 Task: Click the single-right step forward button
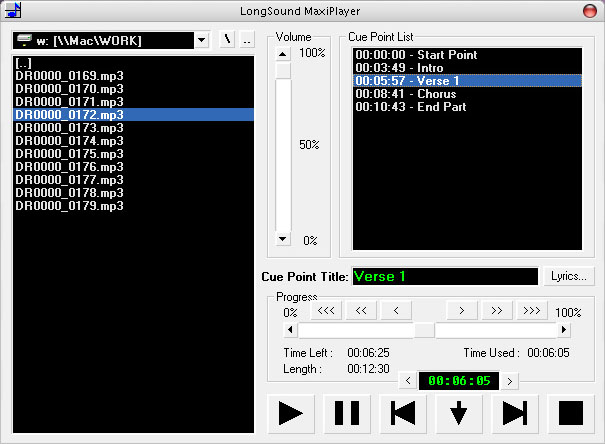tap(461, 311)
